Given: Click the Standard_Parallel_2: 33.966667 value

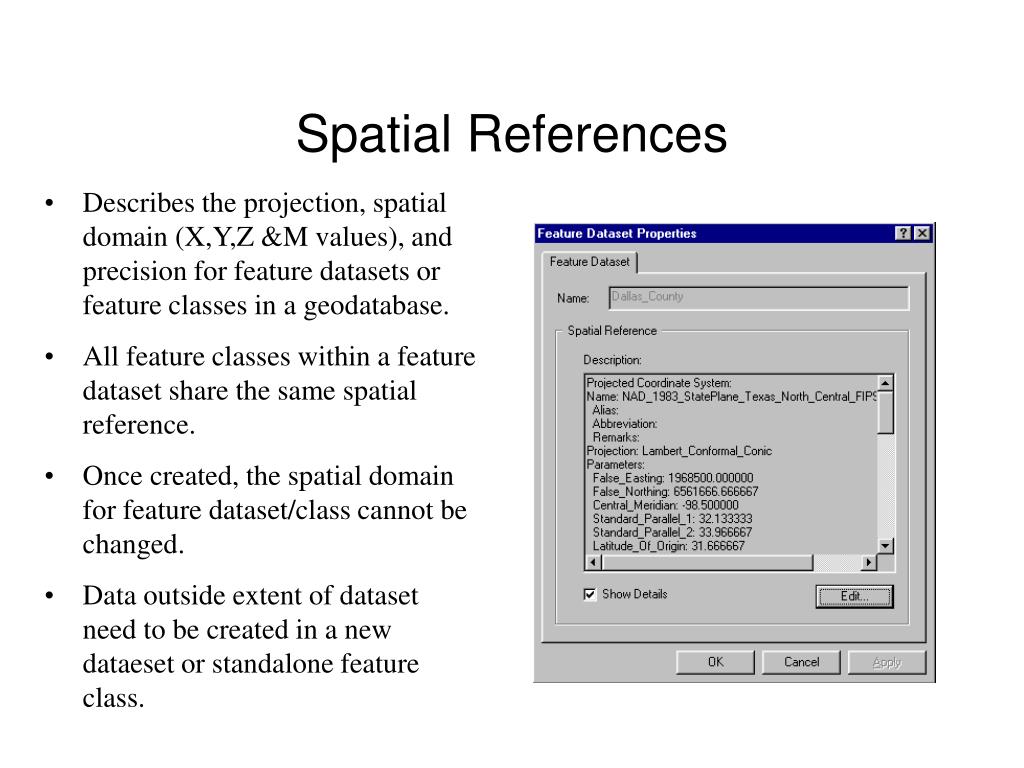Looking at the screenshot, I should click(673, 533).
